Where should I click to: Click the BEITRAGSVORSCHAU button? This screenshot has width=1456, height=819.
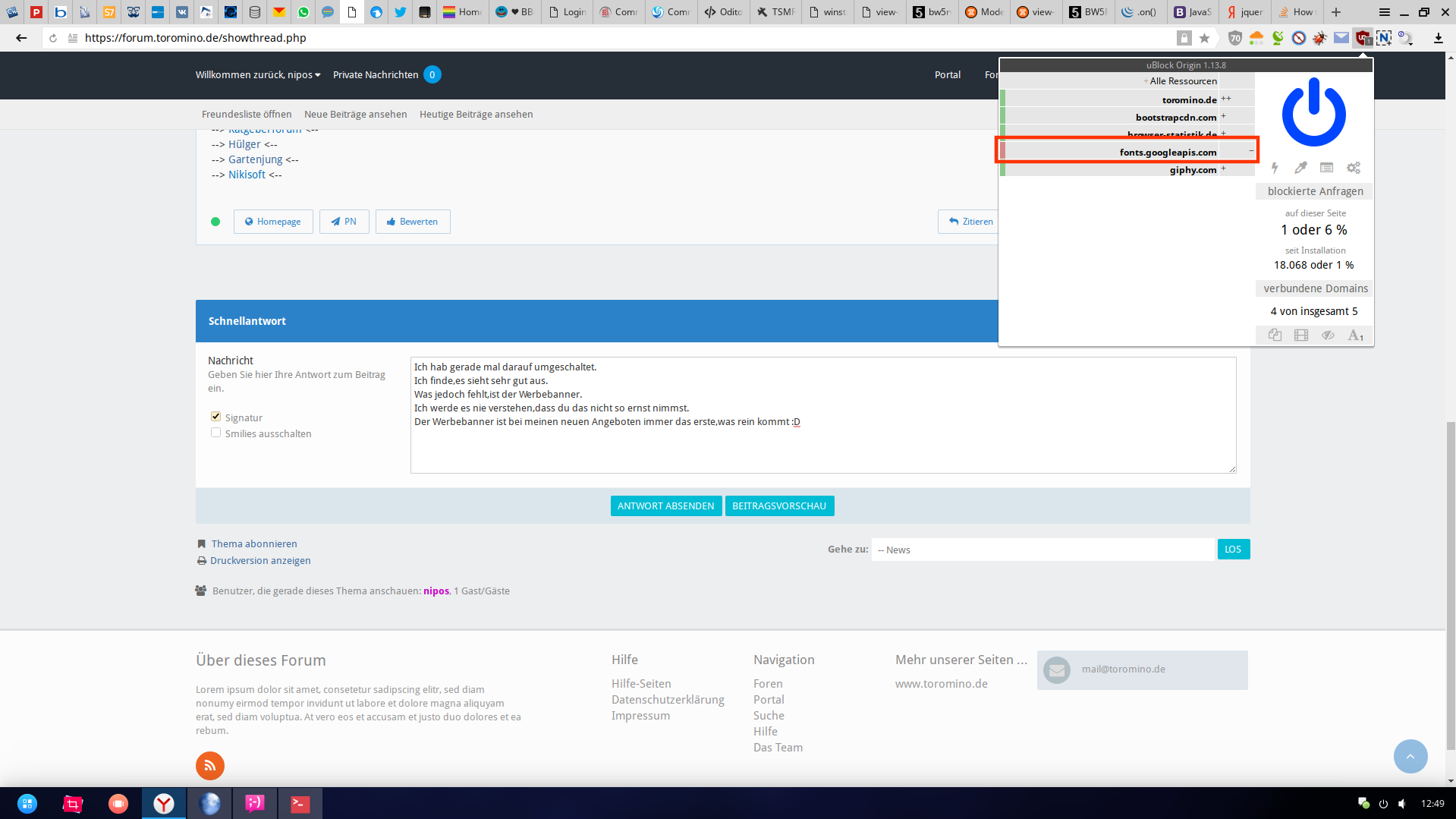click(x=779, y=506)
